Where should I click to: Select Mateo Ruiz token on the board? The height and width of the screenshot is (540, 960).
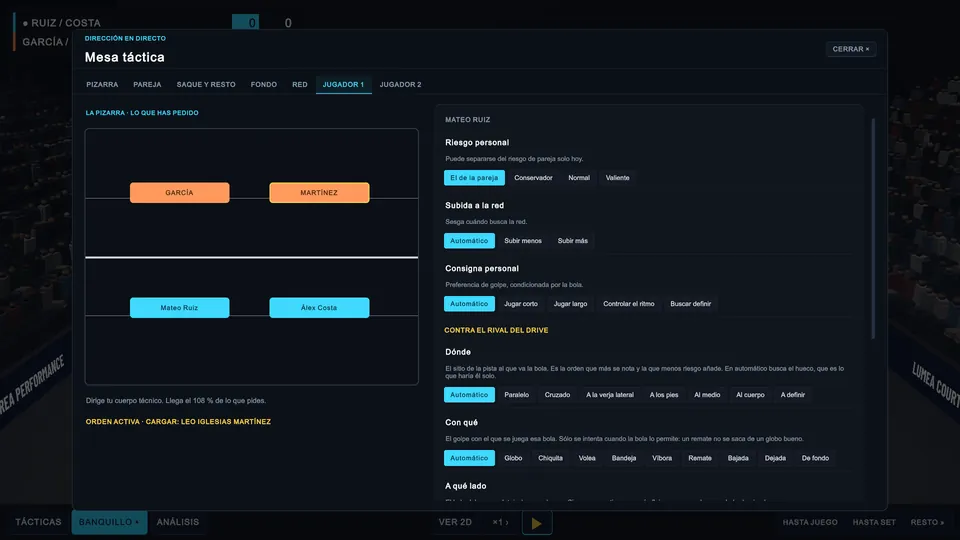179,307
